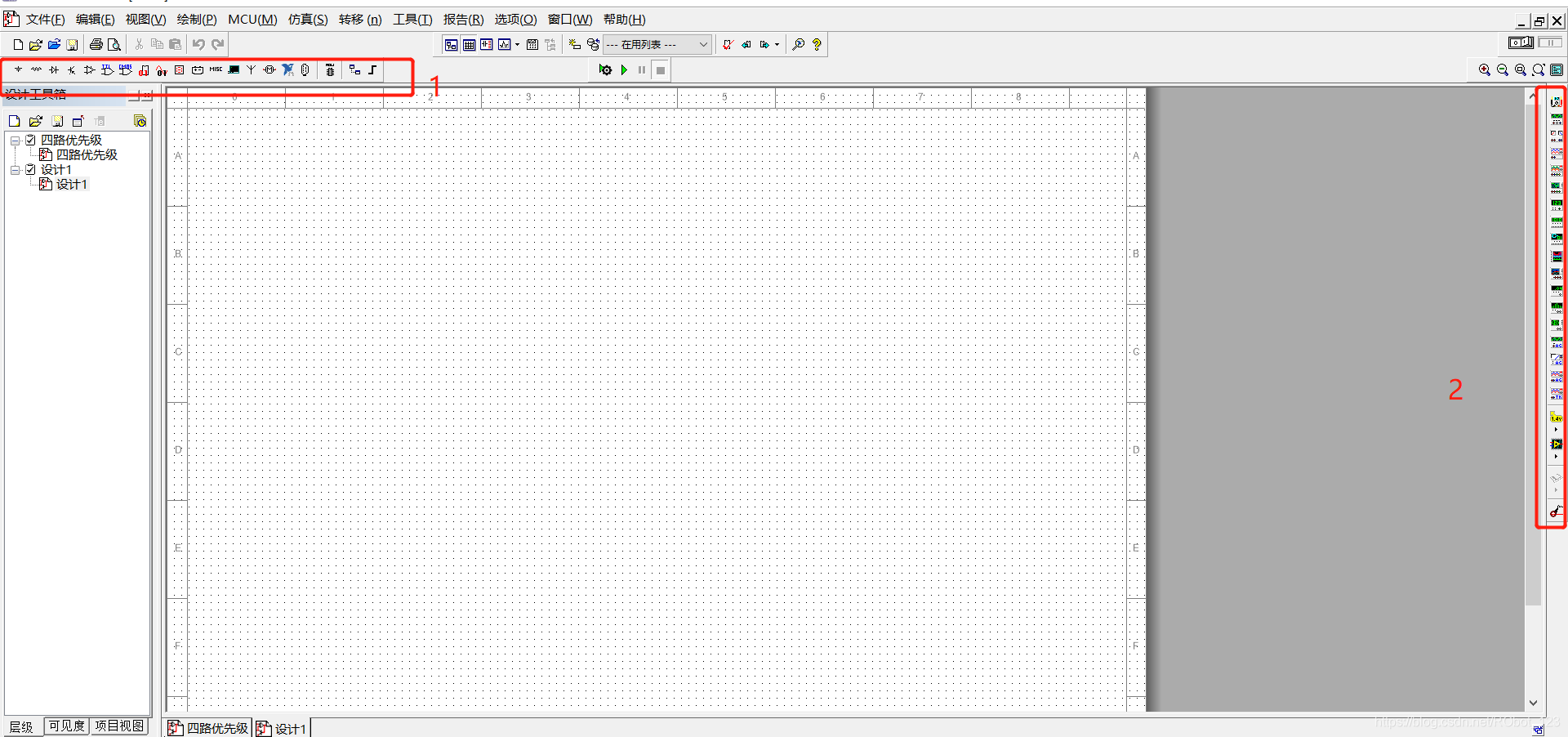The height and width of the screenshot is (737, 1568).
Task: Open the Mixed components group
Action: pos(162,70)
